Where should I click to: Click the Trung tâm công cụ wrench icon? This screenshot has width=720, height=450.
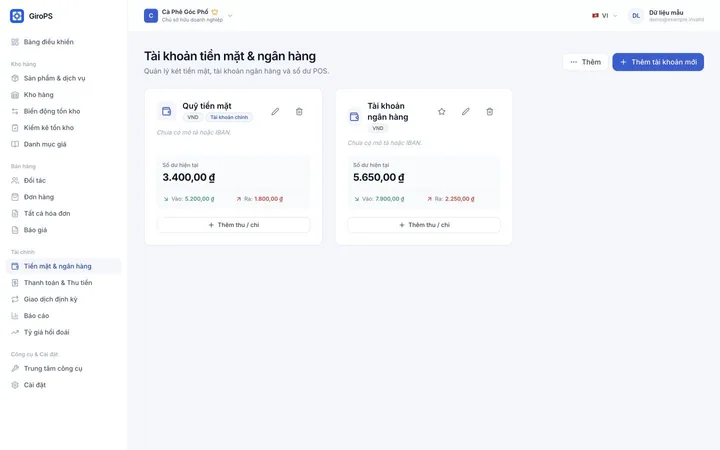pyautogui.click(x=15, y=369)
